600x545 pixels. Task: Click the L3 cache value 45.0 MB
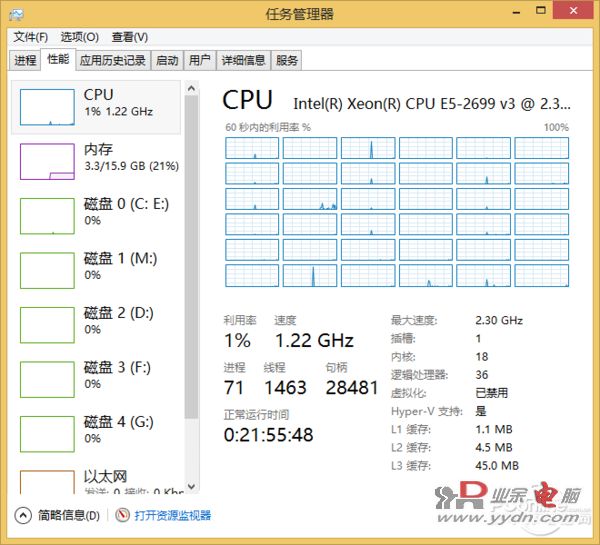pos(497,465)
